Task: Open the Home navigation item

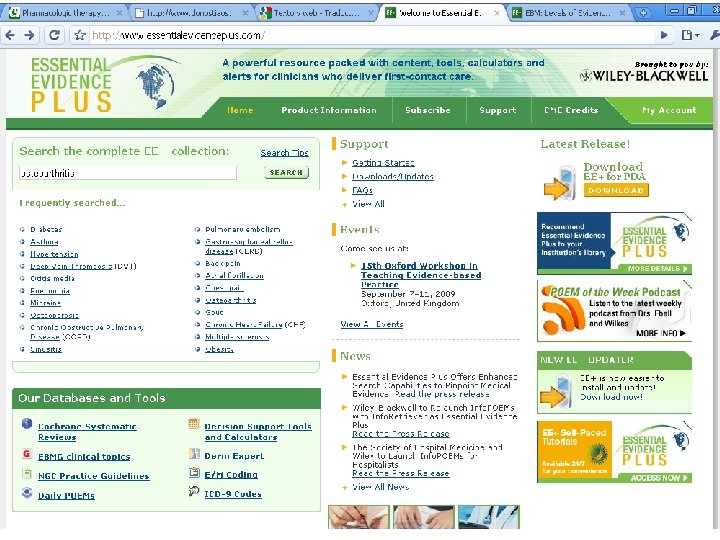Action: [x=240, y=110]
